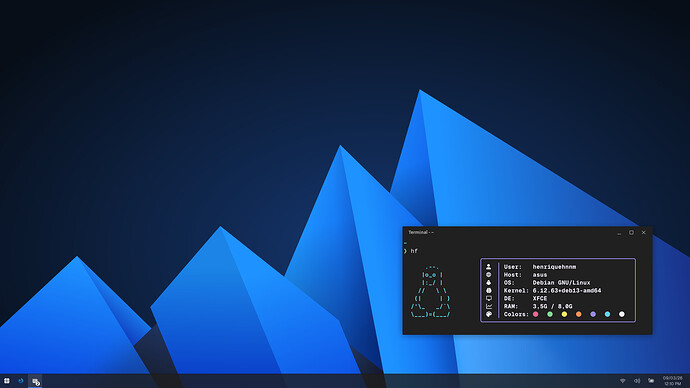Open the volume speaker tray icon
690x388 pixels.
point(637,381)
